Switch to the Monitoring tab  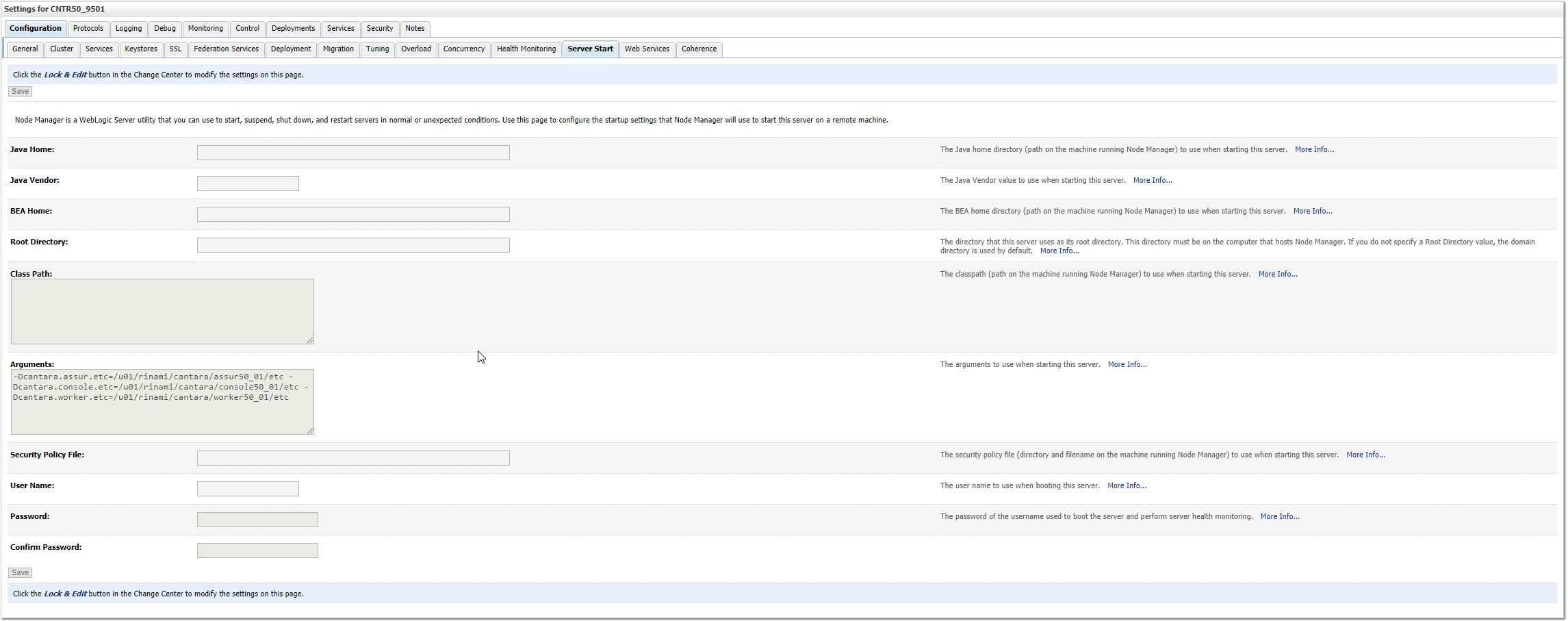point(205,29)
